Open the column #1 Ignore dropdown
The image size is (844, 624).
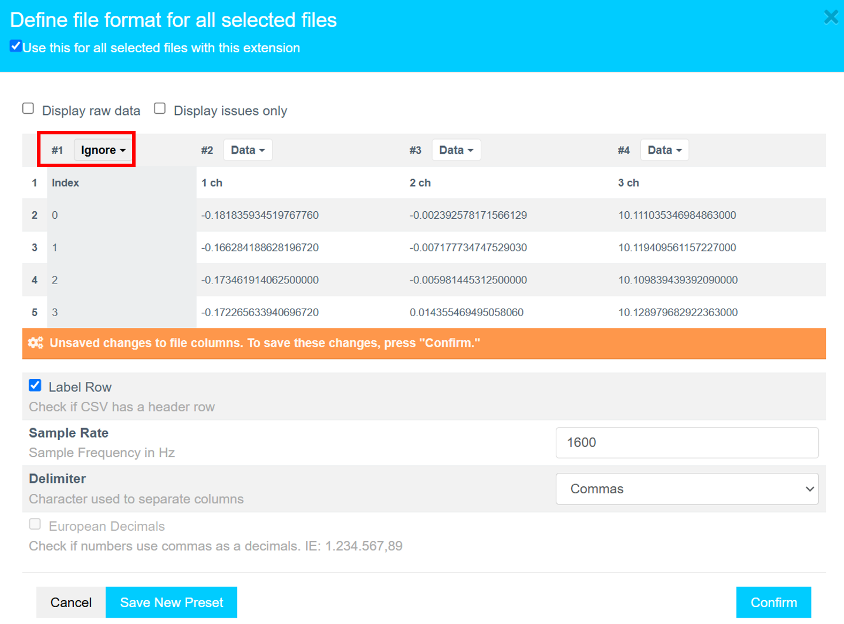104,150
